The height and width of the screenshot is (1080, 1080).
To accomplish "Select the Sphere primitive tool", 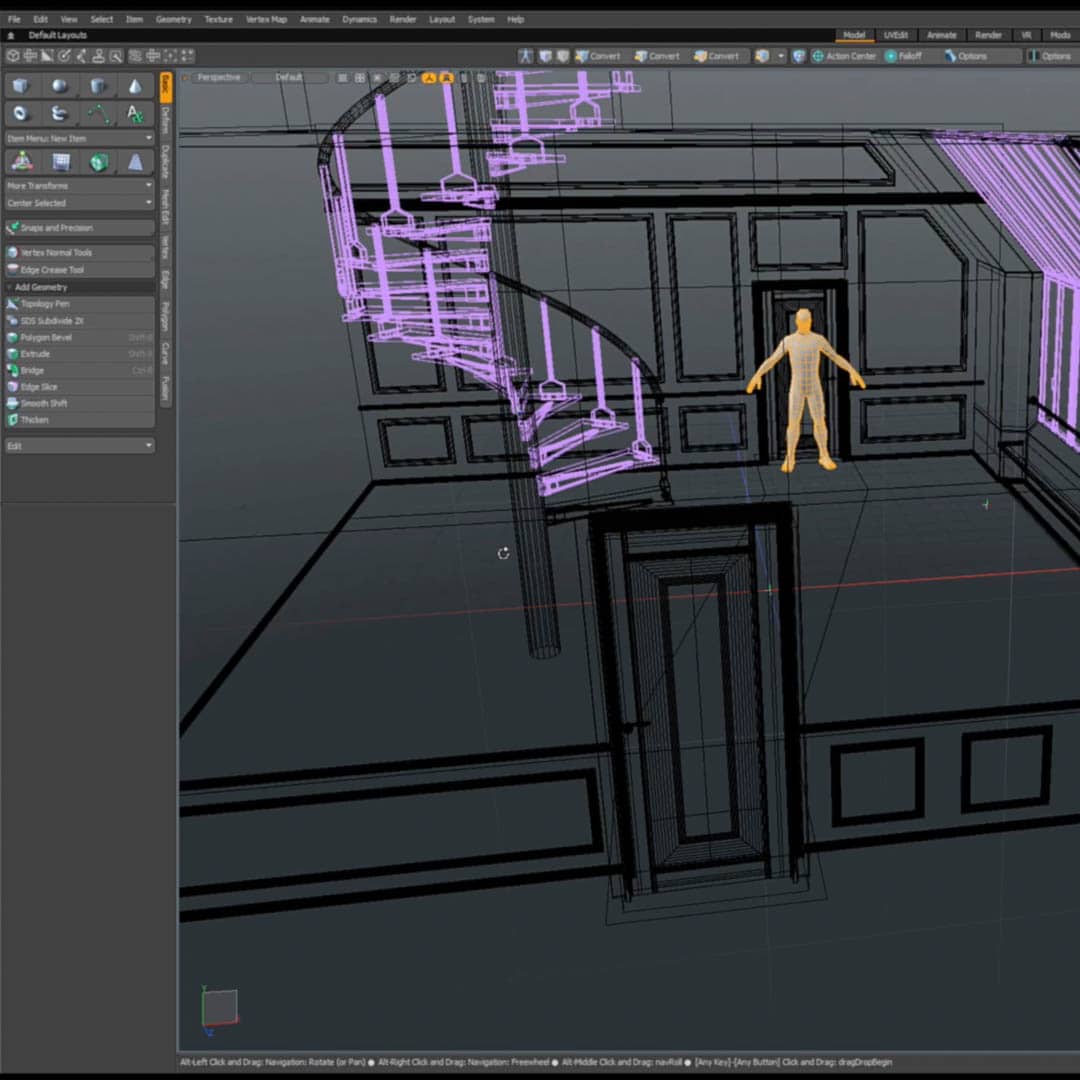I will [x=60, y=86].
